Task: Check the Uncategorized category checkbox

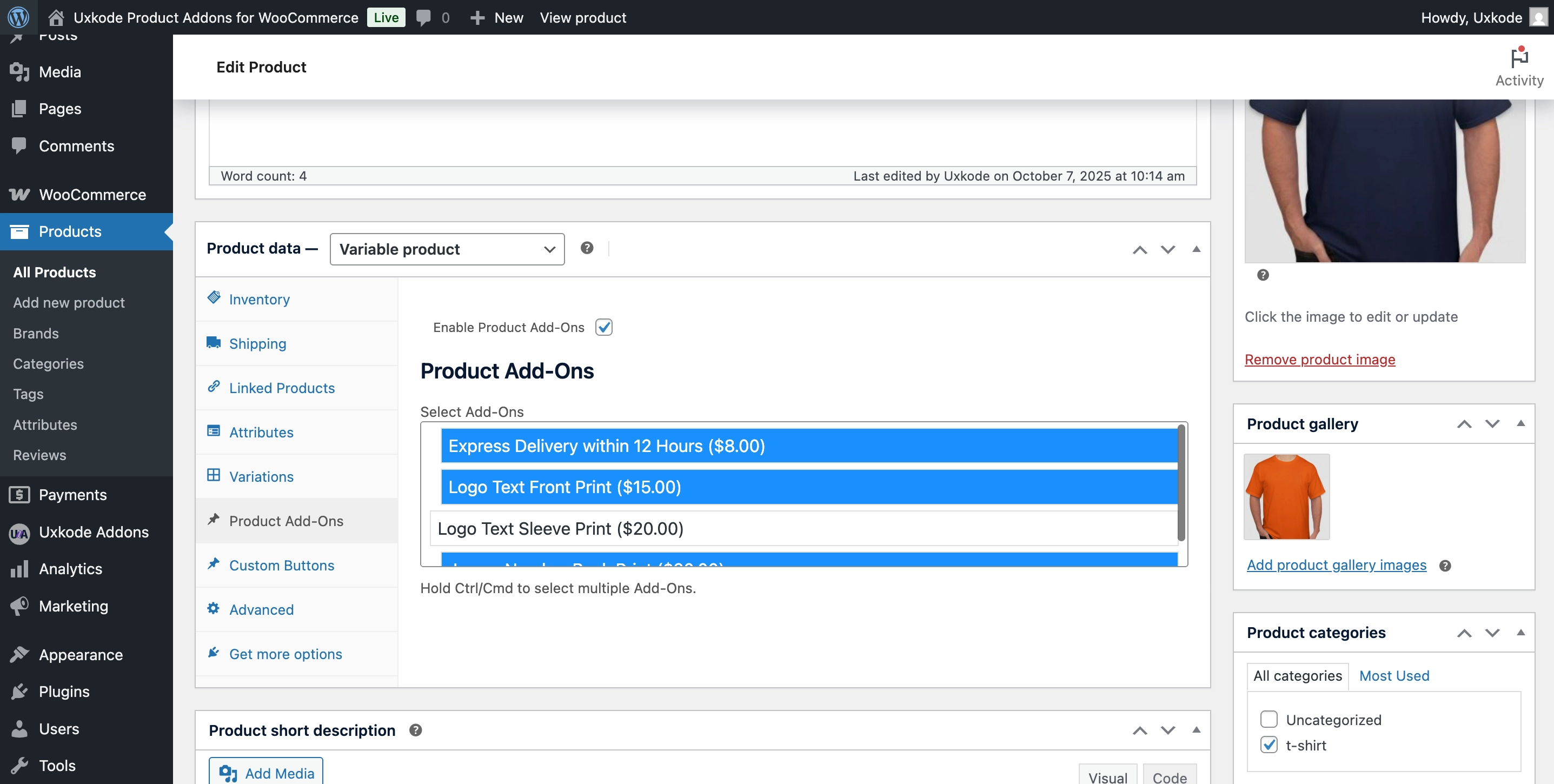Action: click(x=1269, y=720)
